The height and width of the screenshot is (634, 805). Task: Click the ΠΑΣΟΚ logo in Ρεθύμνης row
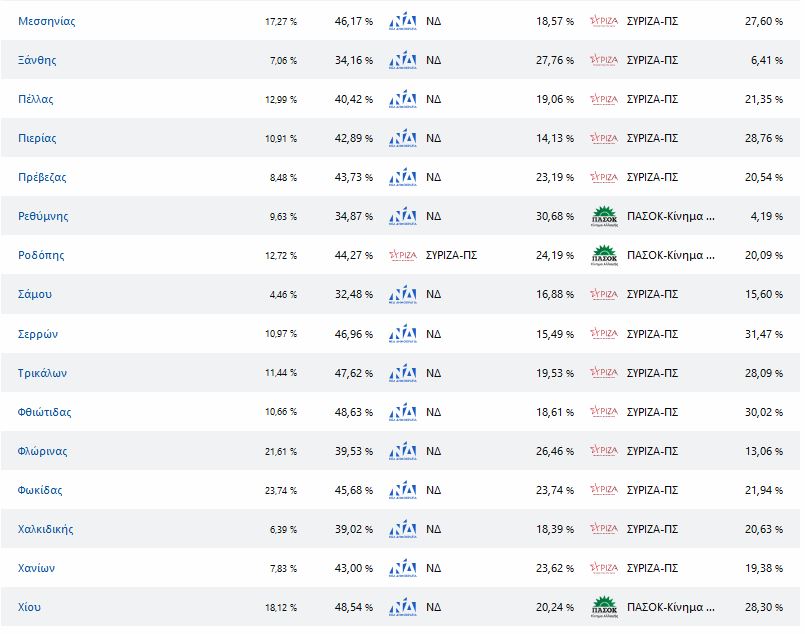pos(604,216)
